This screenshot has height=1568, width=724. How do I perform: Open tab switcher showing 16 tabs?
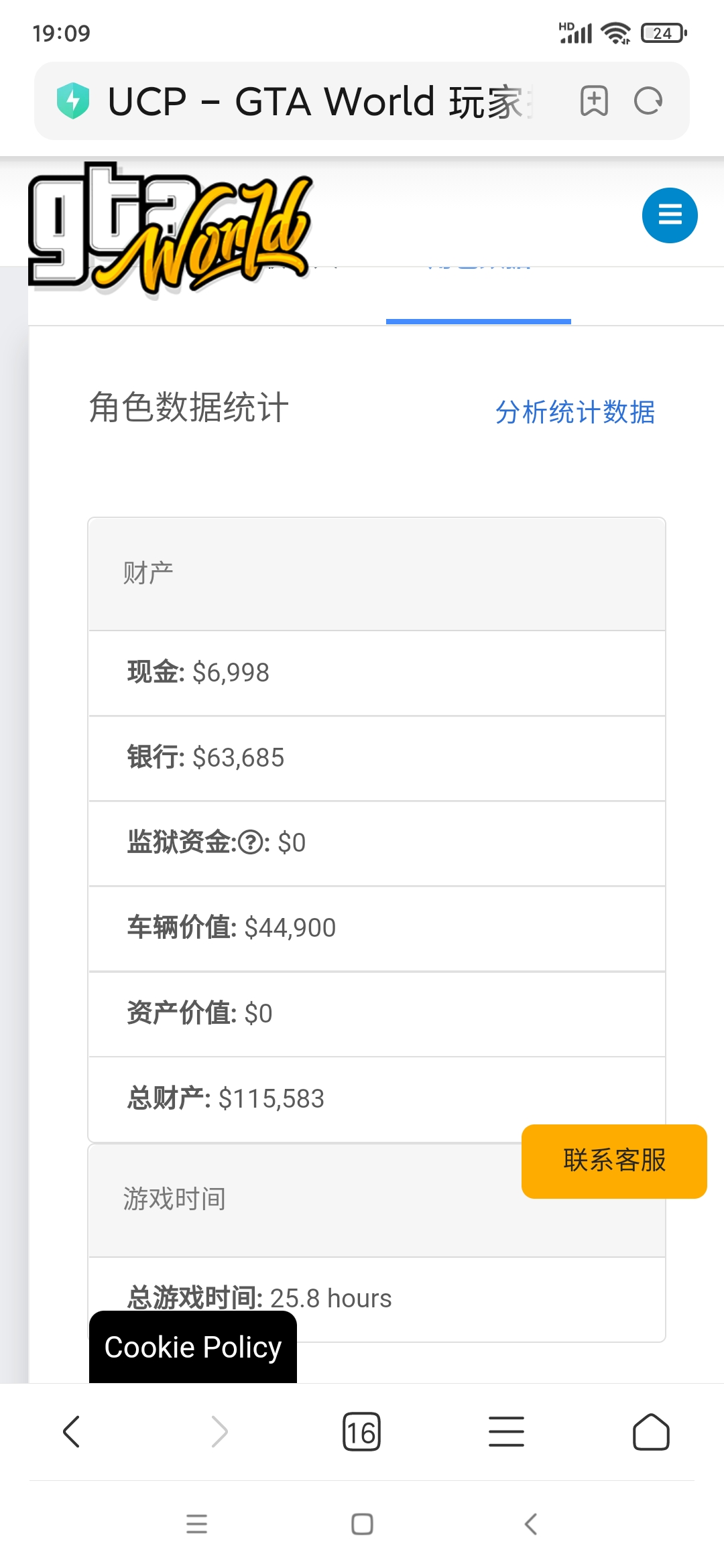pyautogui.click(x=361, y=1432)
